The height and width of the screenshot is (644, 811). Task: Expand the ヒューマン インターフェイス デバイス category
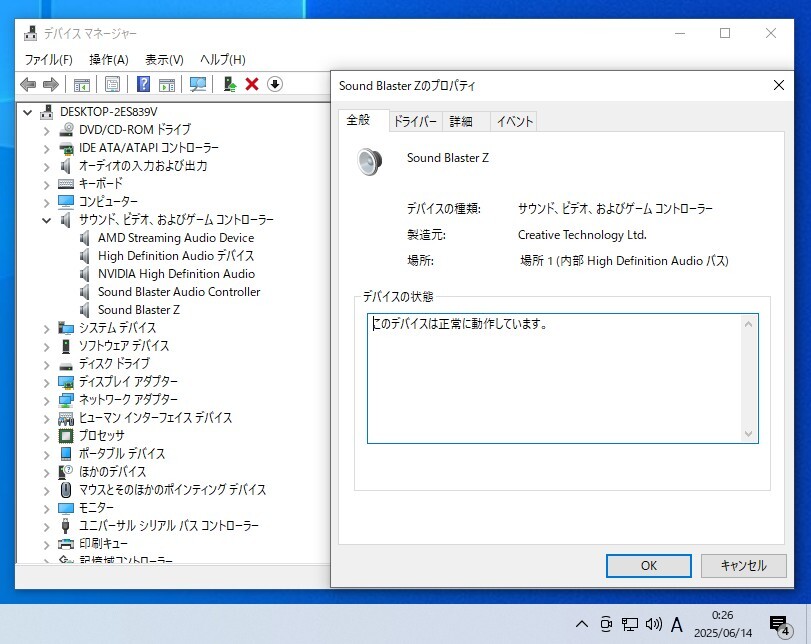[x=47, y=418]
